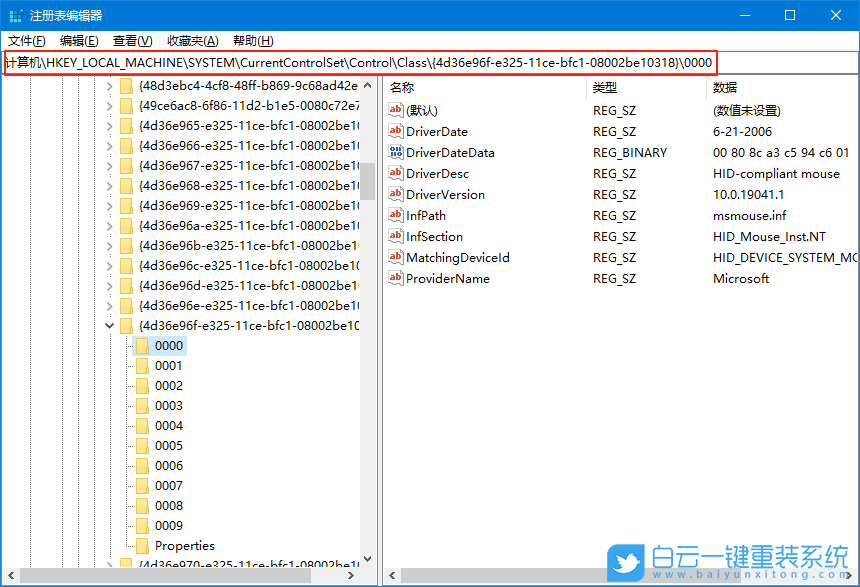The width and height of the screenshot is (860, 587).
Task: Sort values by the 类型 column header
Action: pos(604,87)
